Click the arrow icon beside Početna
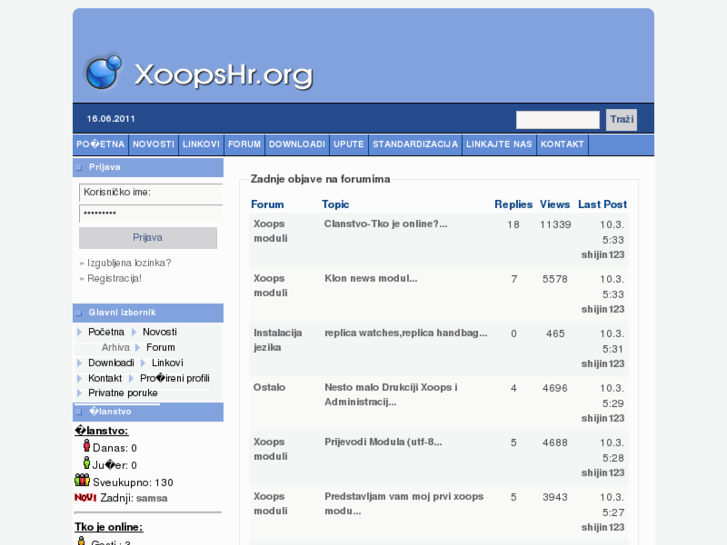 click(79, 332)
